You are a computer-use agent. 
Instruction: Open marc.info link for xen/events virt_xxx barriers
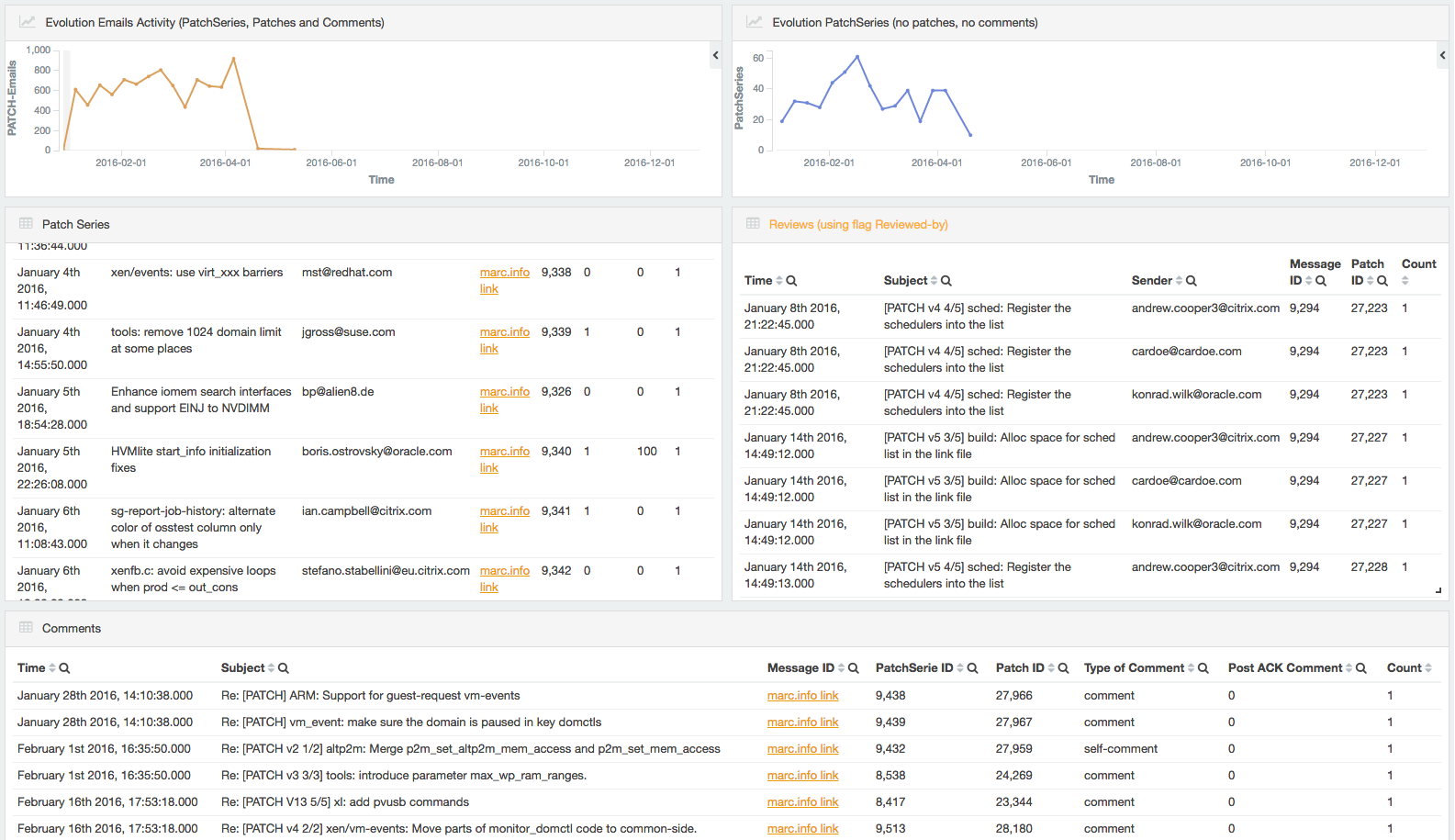[x=504, y=273]
